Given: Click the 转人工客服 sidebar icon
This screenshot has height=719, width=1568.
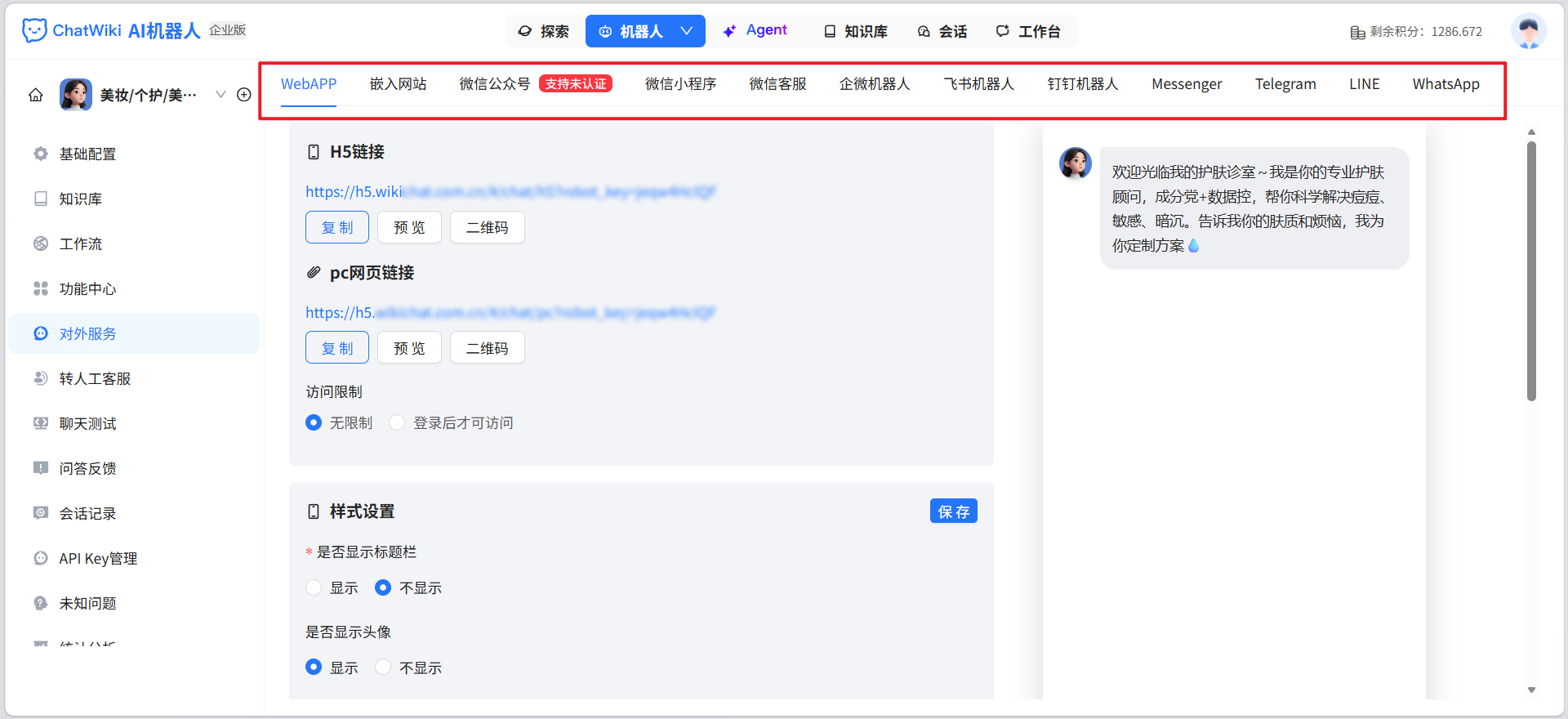Looking at the screenshot, I should tap(41, 378).
